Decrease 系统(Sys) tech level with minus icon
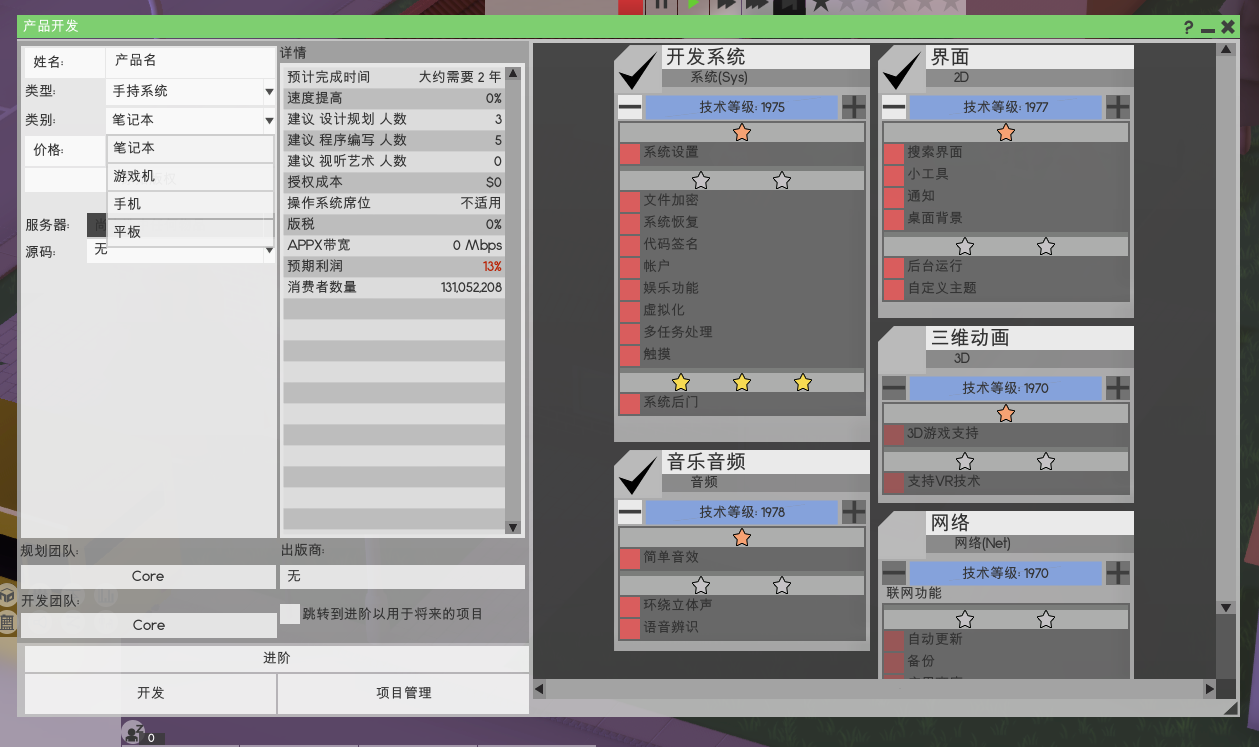 630,107
